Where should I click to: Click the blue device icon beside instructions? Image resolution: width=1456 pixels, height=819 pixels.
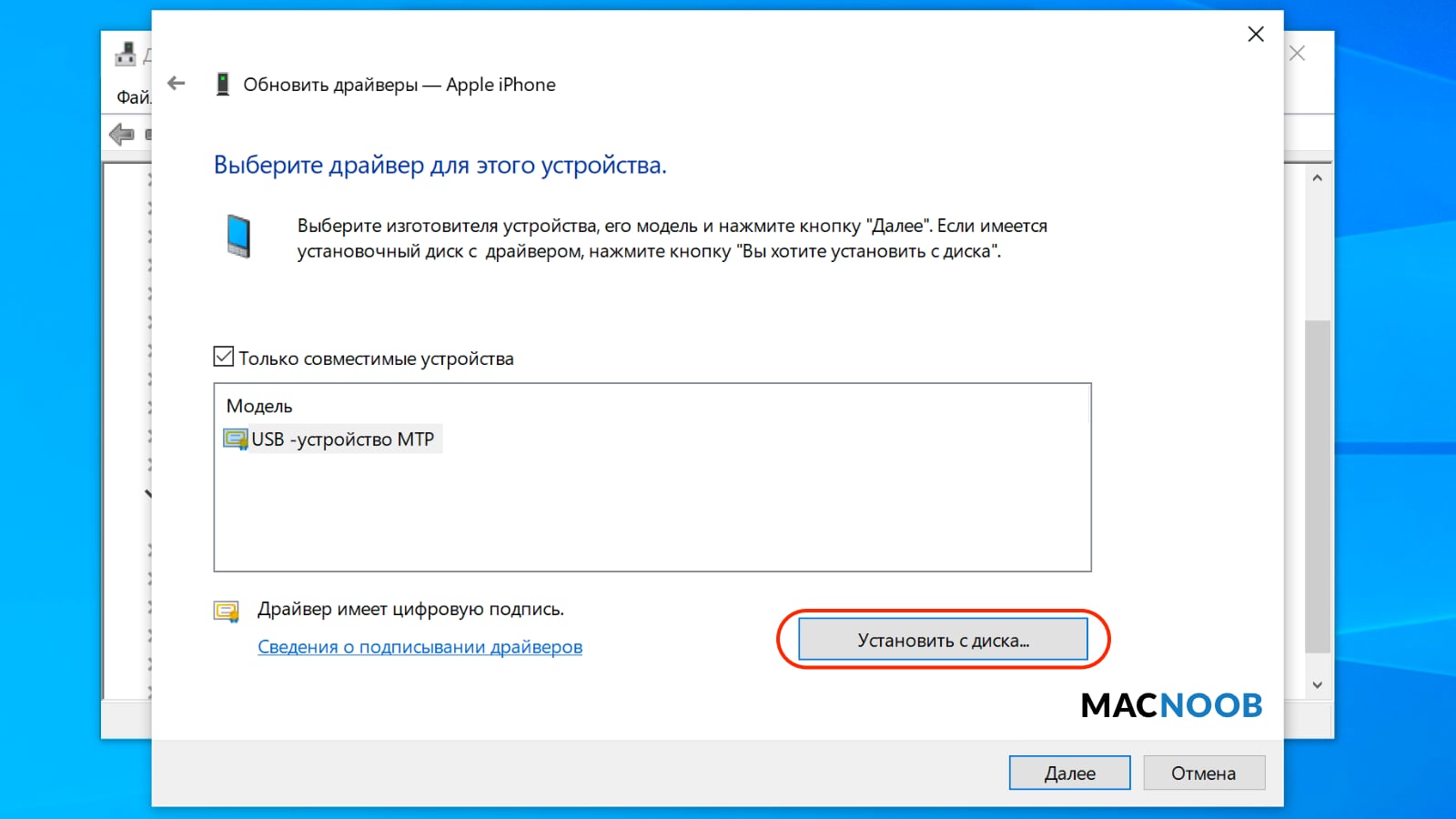[x=238, y=236]
